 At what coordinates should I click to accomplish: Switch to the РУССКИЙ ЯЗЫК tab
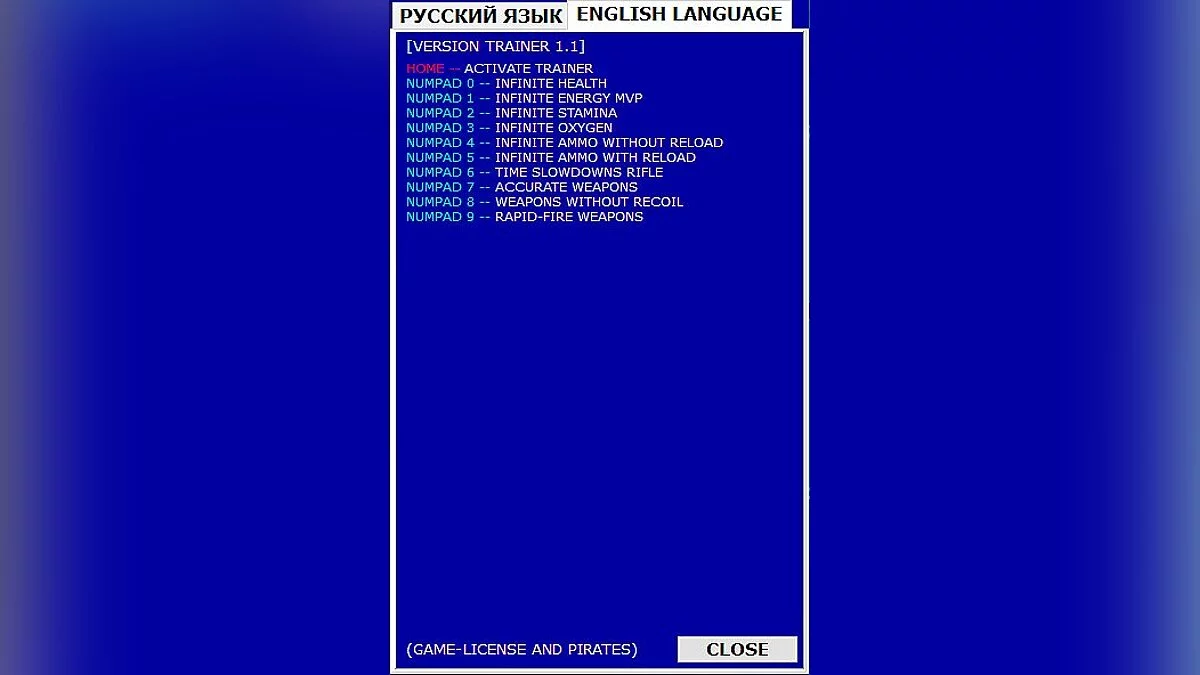[480, 16]
